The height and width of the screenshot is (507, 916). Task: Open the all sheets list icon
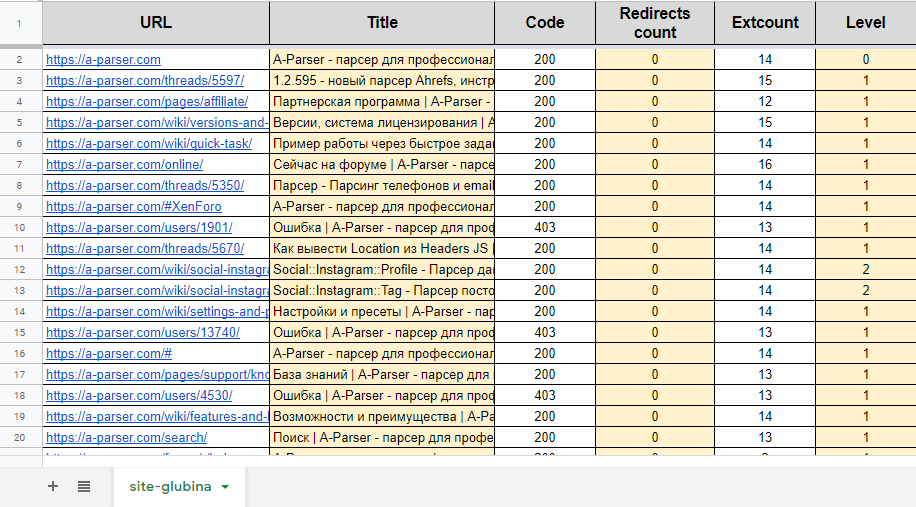point(84,486)
